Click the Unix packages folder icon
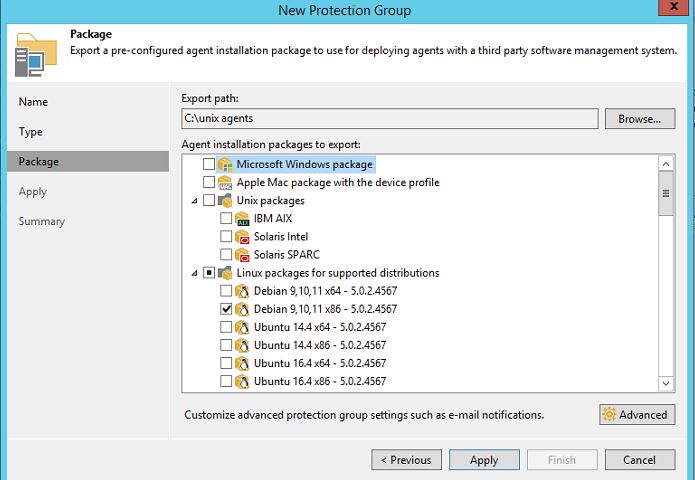Viewport: 695px width, 480px height. pos(225,200)
